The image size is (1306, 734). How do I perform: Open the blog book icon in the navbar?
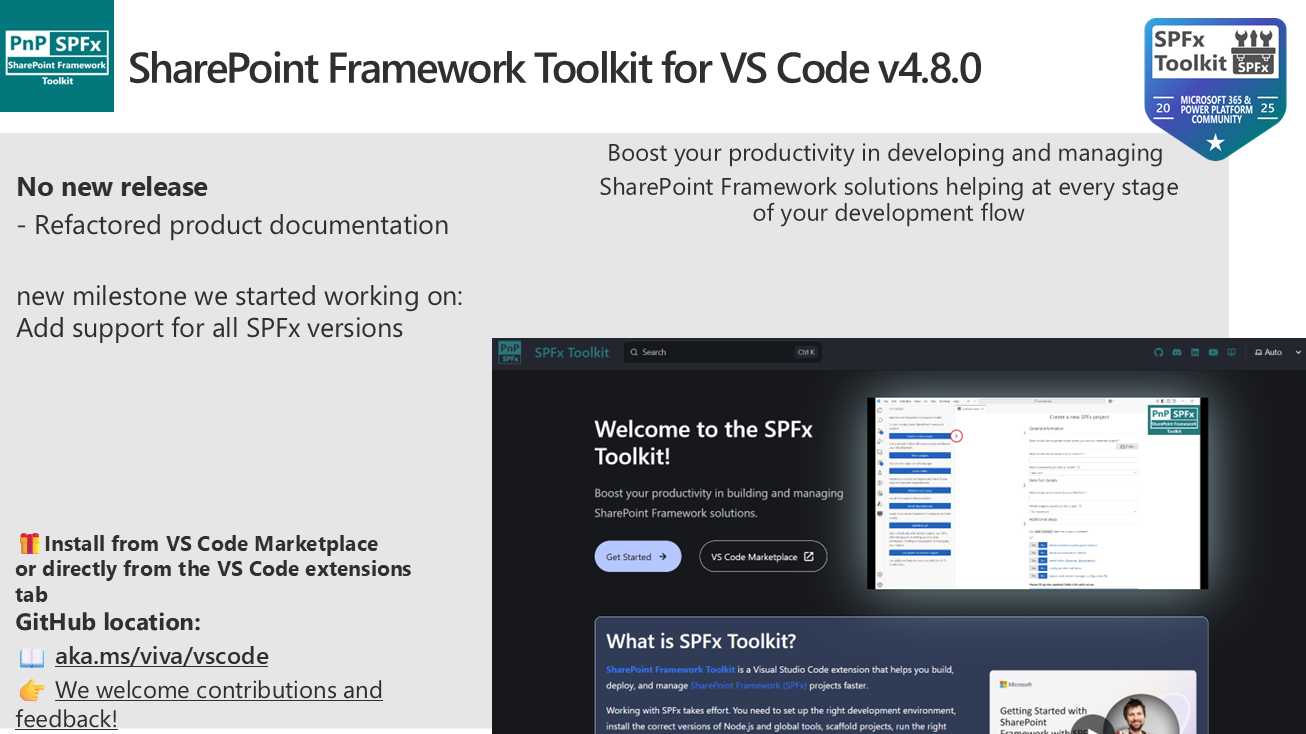coord(1231,352)
